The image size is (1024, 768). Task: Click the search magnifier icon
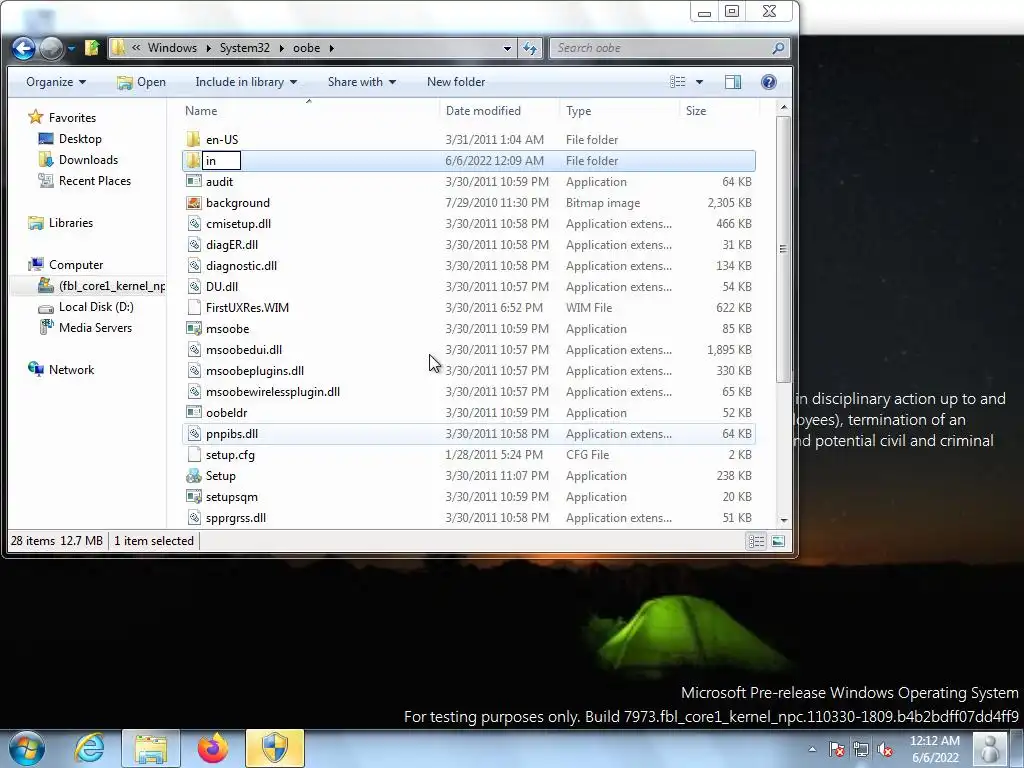tap(778, 48)
